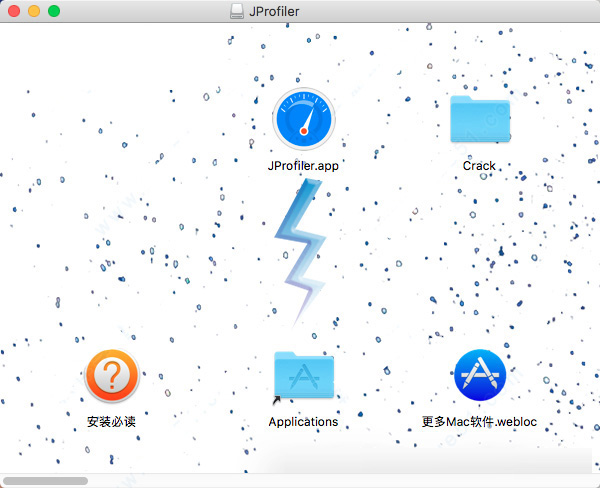The image size is (600, 488).
Task: Click the disk icon in title bar
Action: [237, 11]
